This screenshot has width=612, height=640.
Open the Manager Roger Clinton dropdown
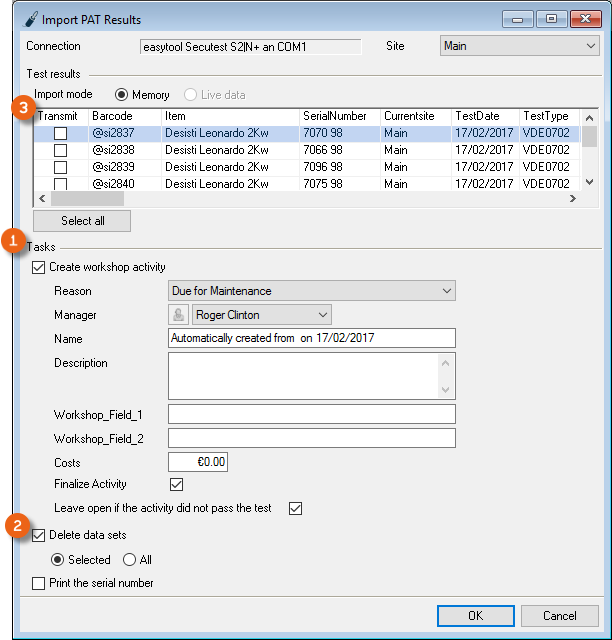[x=261, y=315]
